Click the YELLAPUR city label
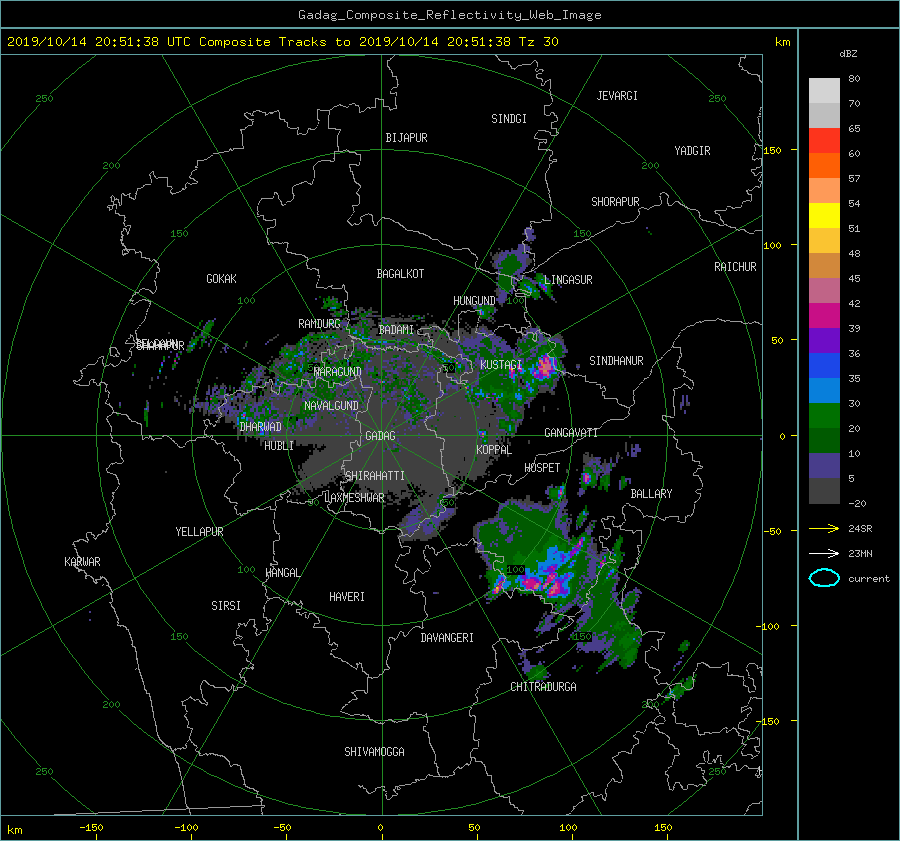The height and width of the screenshot is (841, 900). [x=199, y=532]
